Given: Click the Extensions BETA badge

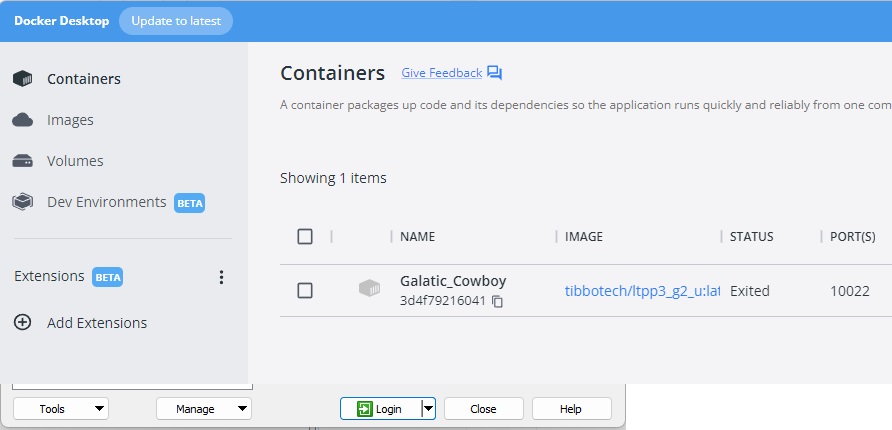Looking at the screenshot, I should (x=108, y=277).
